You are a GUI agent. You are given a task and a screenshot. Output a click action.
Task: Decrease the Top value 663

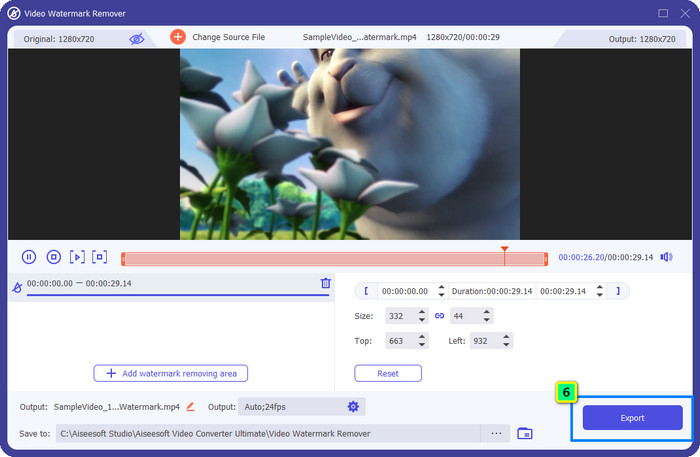(x=422, y=345)
